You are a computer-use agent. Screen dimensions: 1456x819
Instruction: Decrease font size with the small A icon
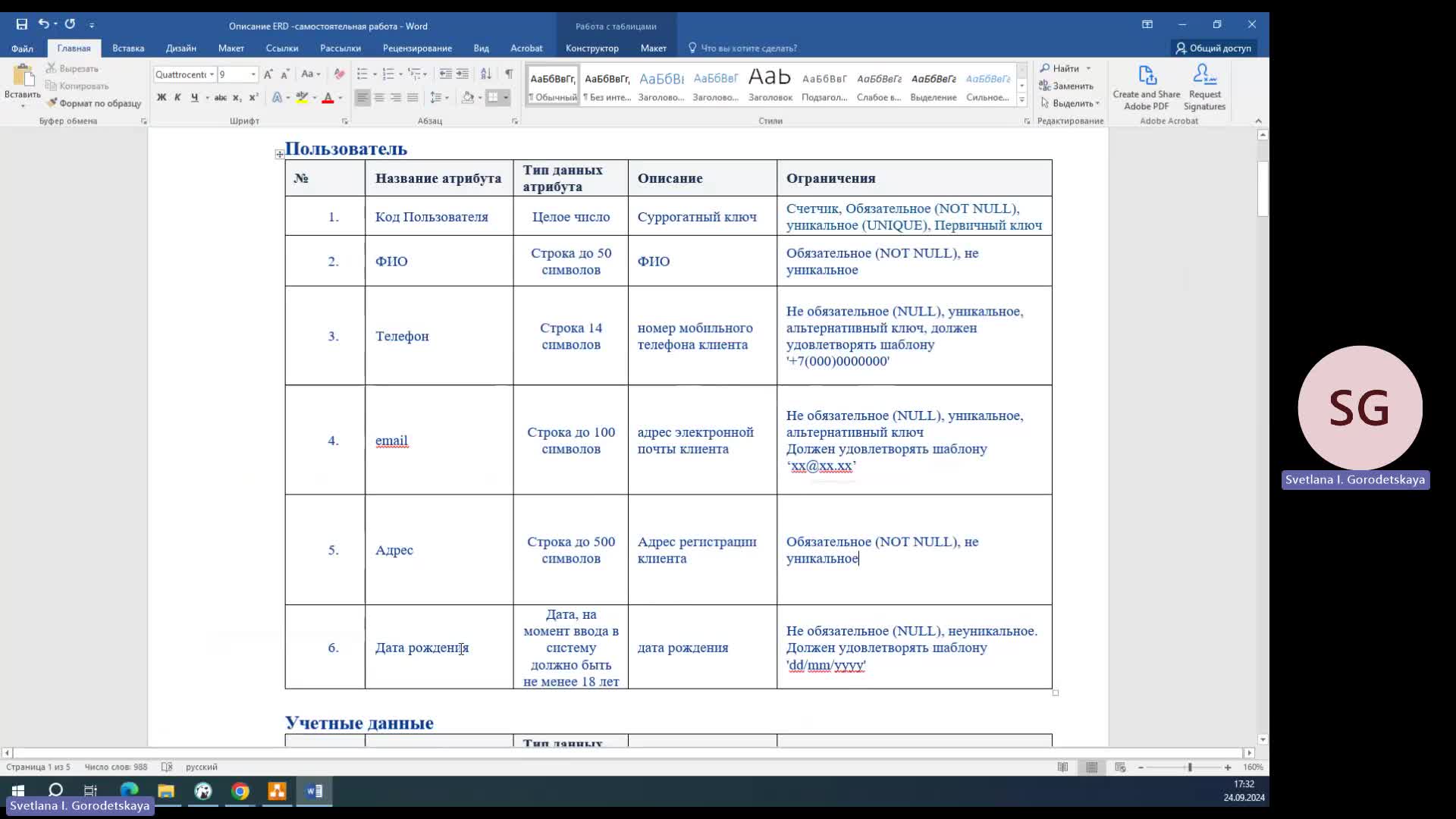[284, 74]
